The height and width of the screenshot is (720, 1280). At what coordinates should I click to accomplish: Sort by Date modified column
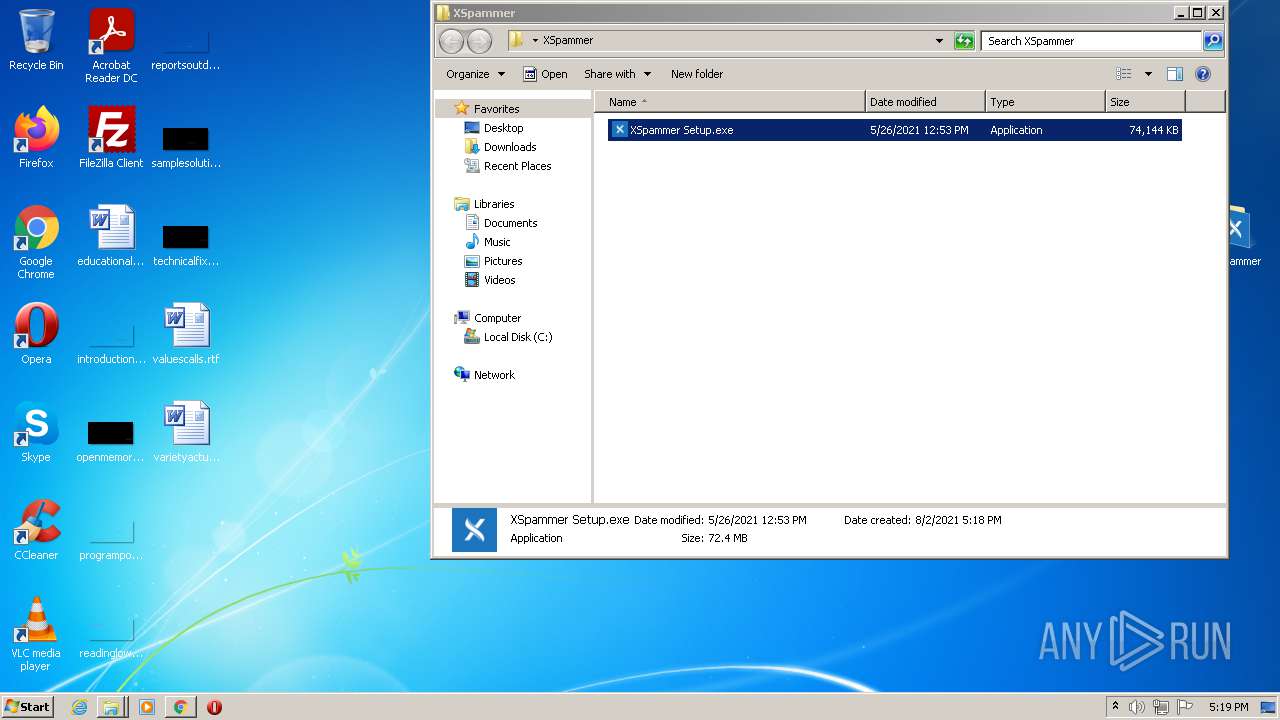[x=925, y=102]
